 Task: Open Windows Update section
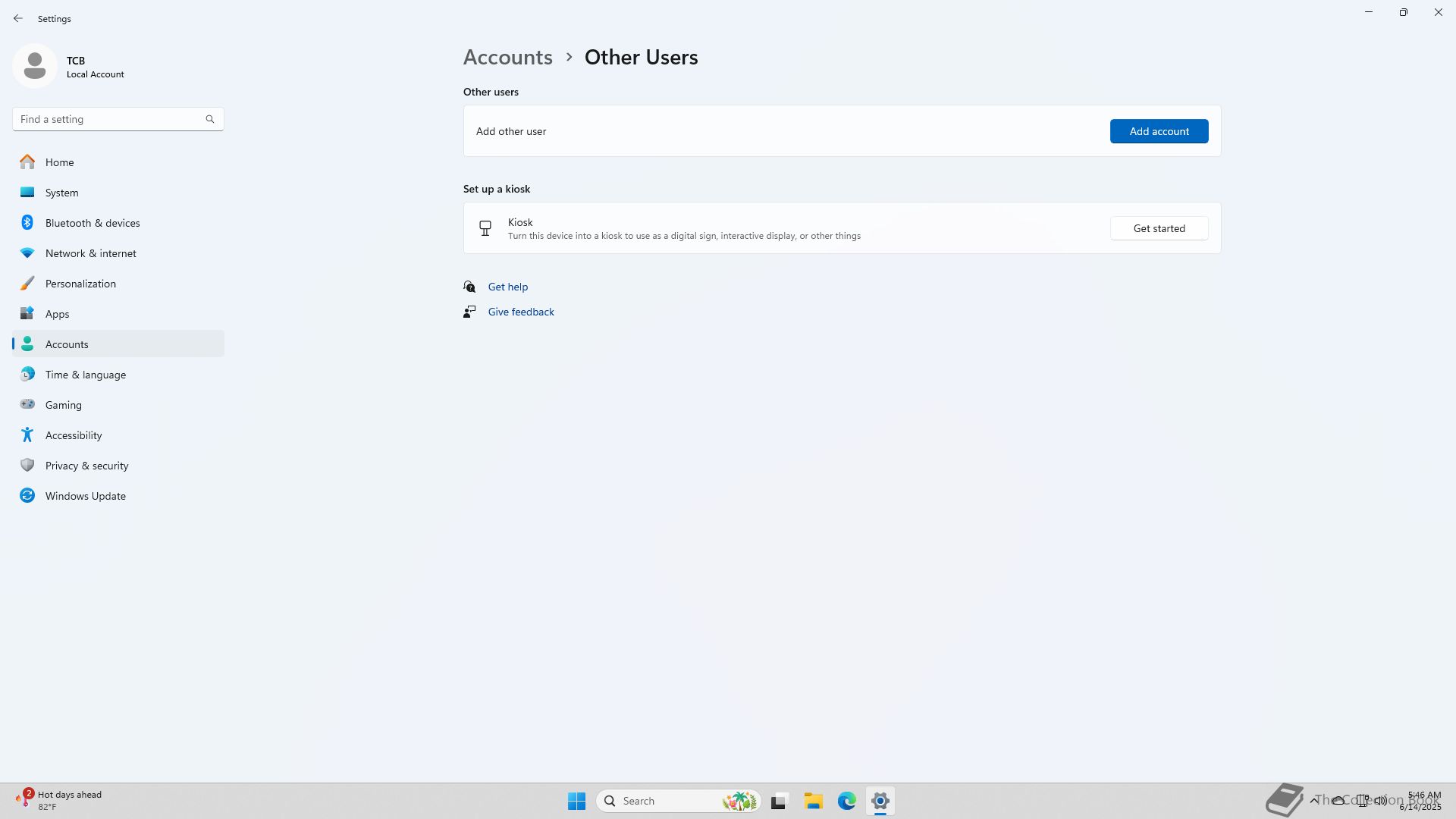point(85,496)
